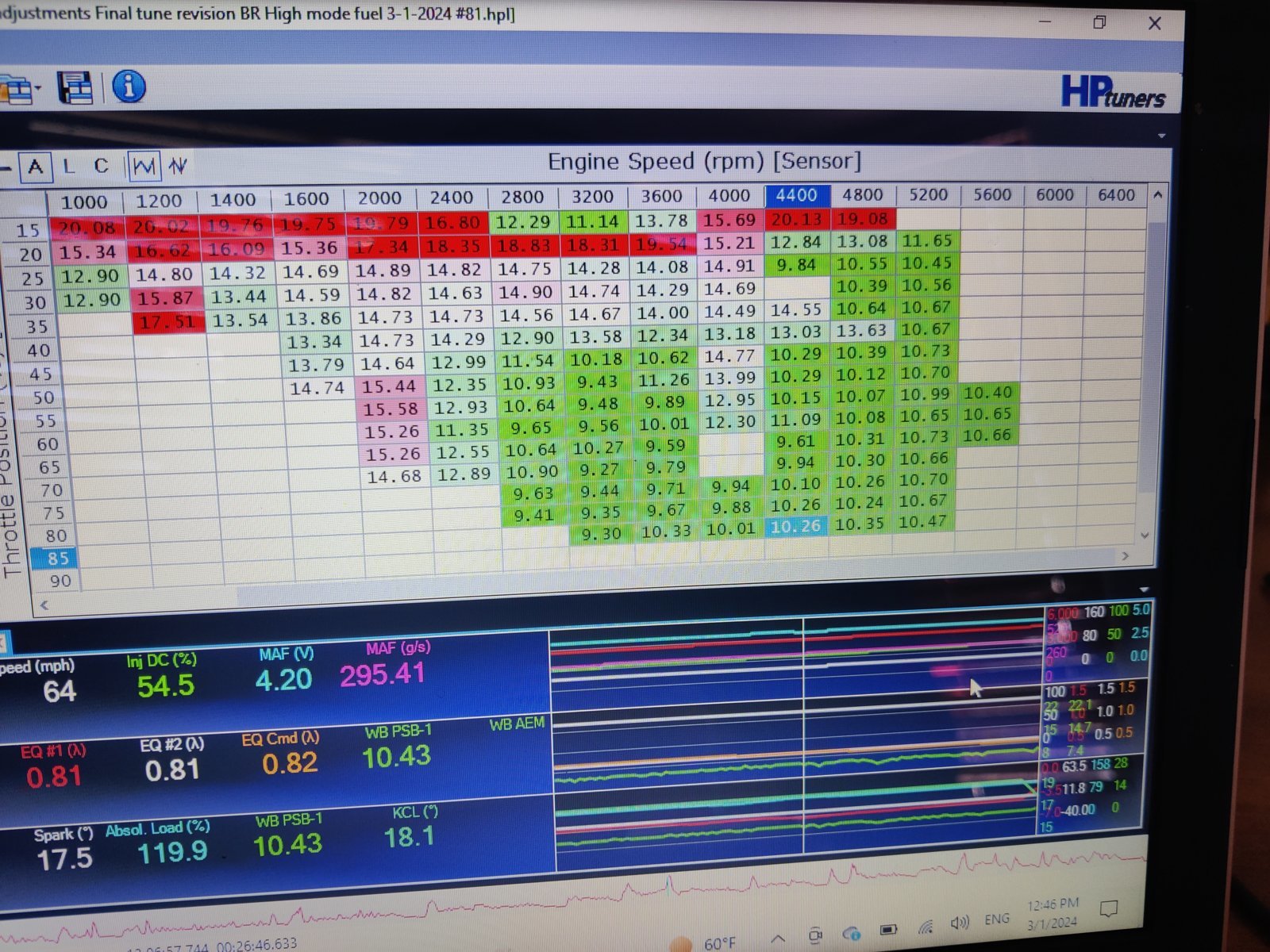The width and height of the screenshot is (1270, 952).
Task: Toggle the 'C' count display mode
Action: pos(101,166)
